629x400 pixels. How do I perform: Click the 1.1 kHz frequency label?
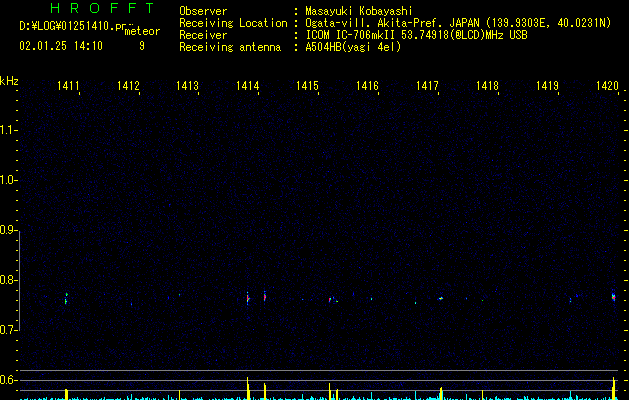click(x=8, y=130)
